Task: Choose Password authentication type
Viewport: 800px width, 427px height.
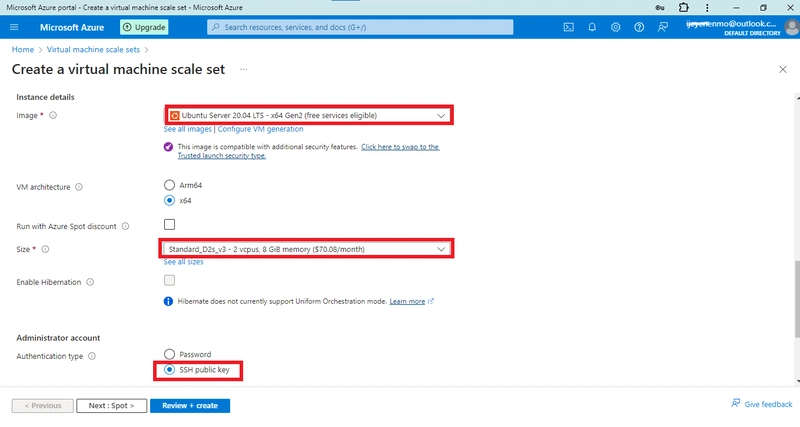Action: coord(169,354)
